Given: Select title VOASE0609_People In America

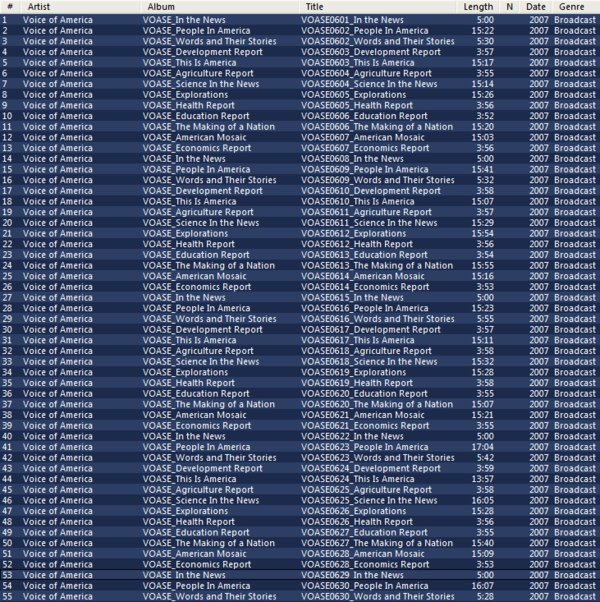Looking at the screenshot, I should 365,169.
